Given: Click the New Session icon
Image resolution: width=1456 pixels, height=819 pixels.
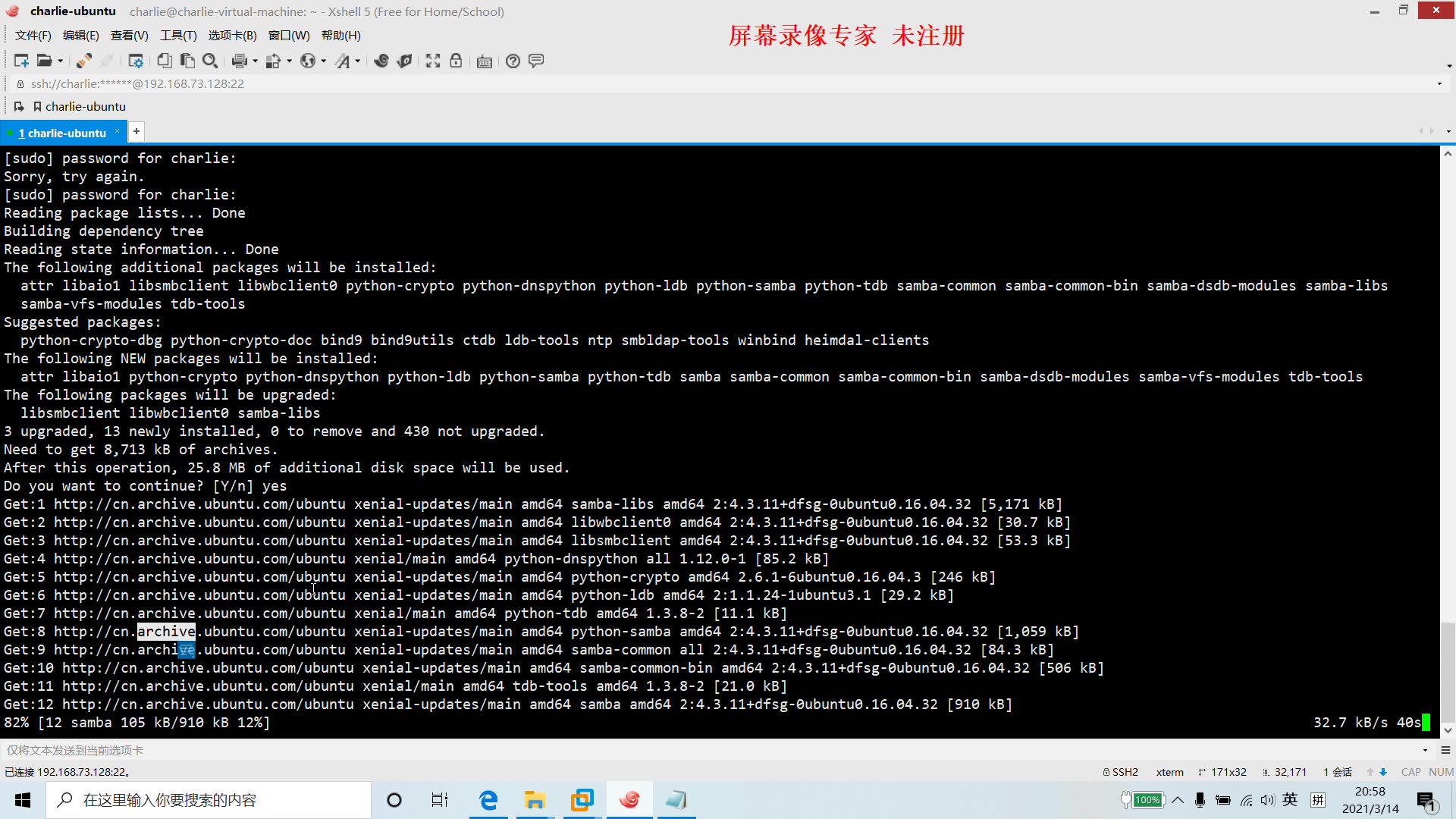Looking at the screenshot, I should 21,61.
